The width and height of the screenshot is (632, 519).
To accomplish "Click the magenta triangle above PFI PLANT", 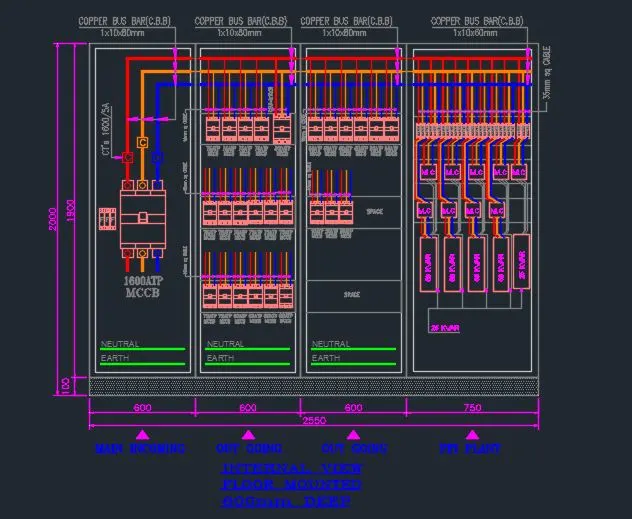I will coord(472,434).
